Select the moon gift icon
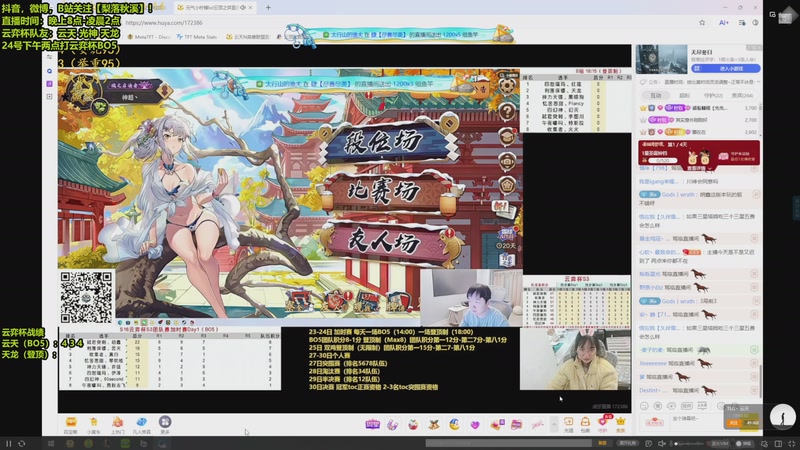Screen dimensions: 800x450 click(x=454, y=424)
